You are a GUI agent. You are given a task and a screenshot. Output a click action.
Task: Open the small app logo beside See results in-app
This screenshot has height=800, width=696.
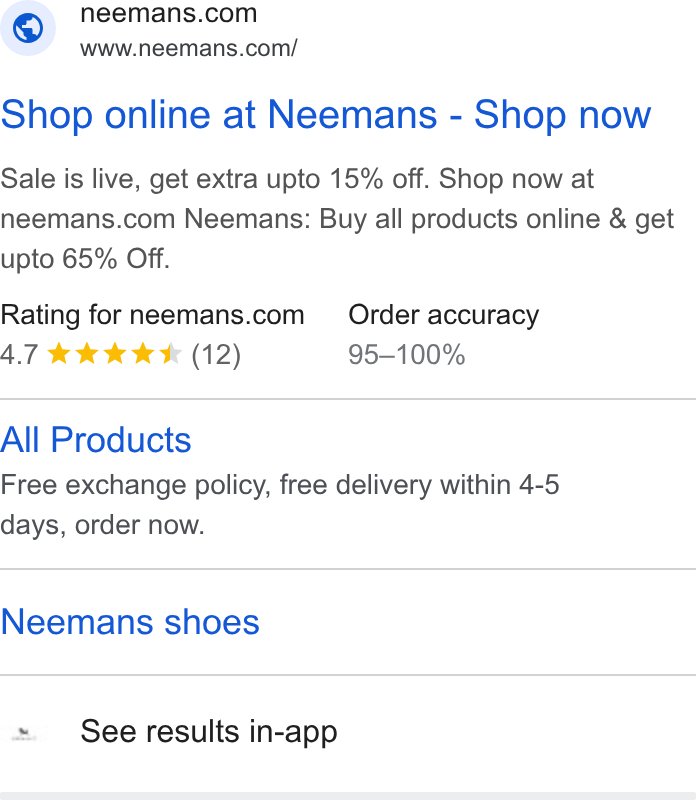tap(23, 734)
